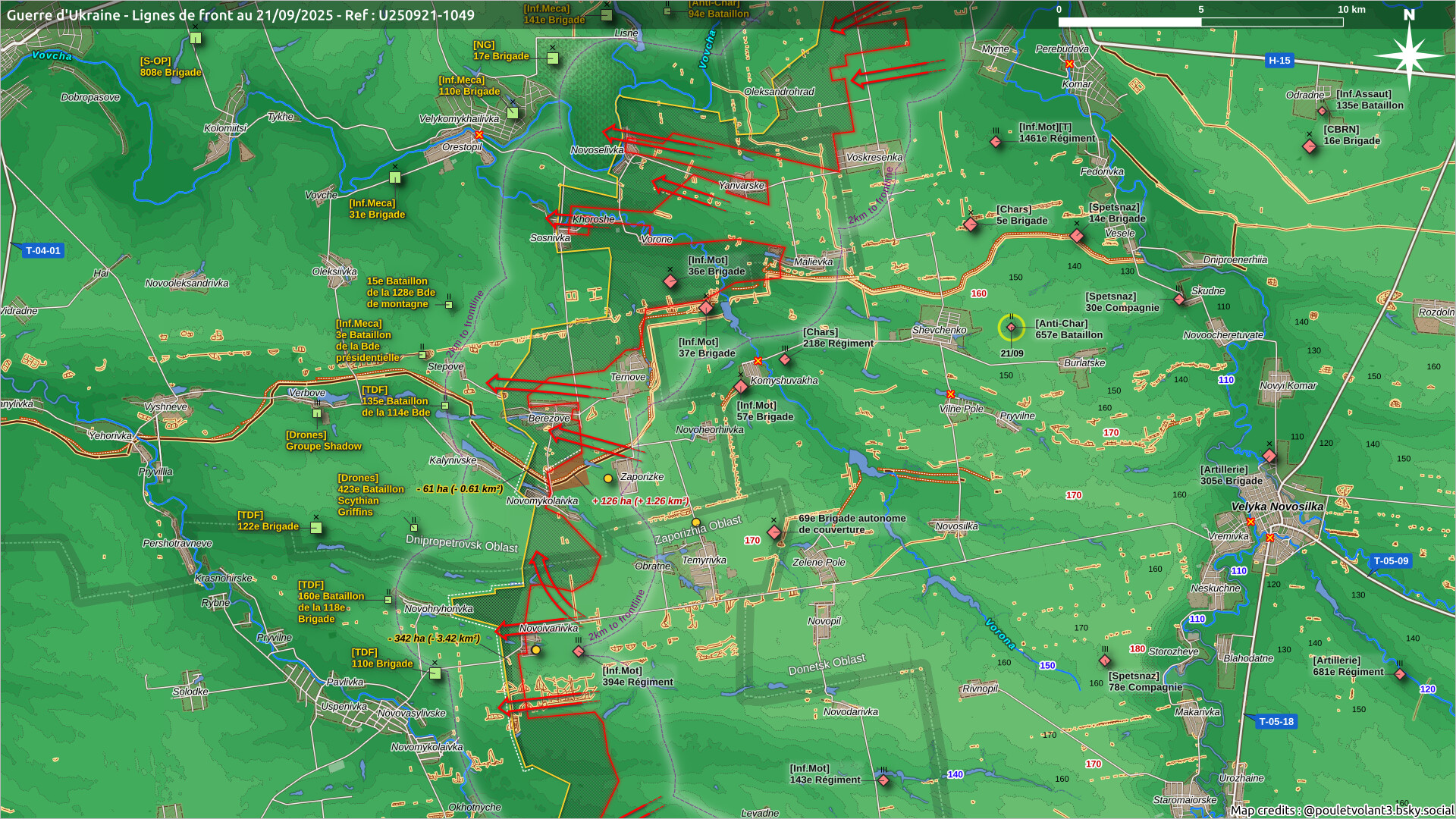Click the 305e Brigade artillery diamond marker
This screenshot has height=819, width=1456.
(1269, 456)
